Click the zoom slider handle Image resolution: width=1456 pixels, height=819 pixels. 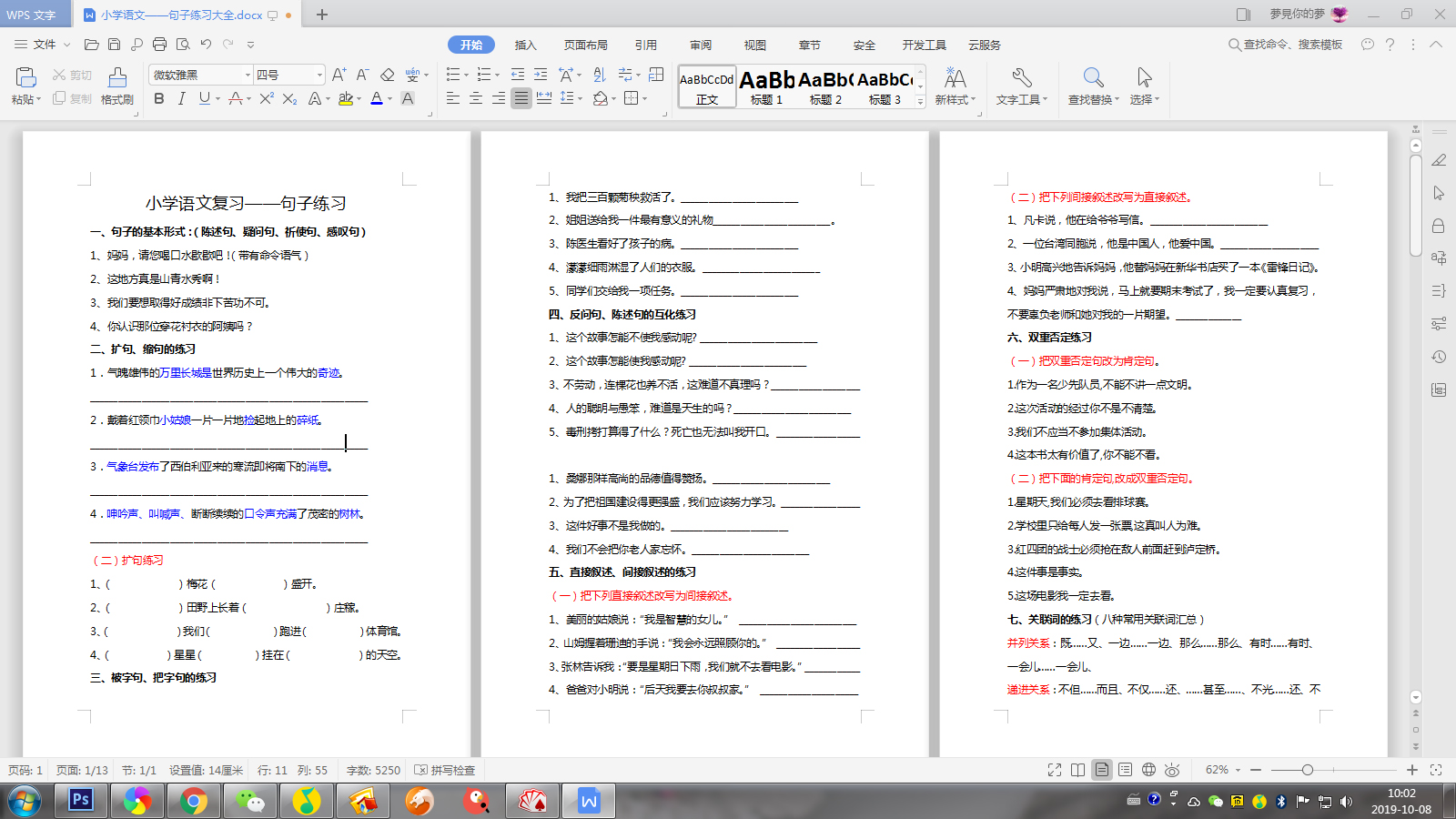click(x=1307, y=770)
